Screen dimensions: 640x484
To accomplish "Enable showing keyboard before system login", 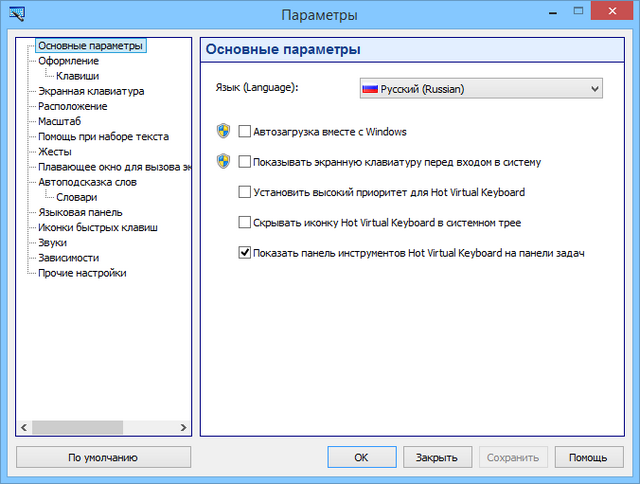I will pos(245,161).
